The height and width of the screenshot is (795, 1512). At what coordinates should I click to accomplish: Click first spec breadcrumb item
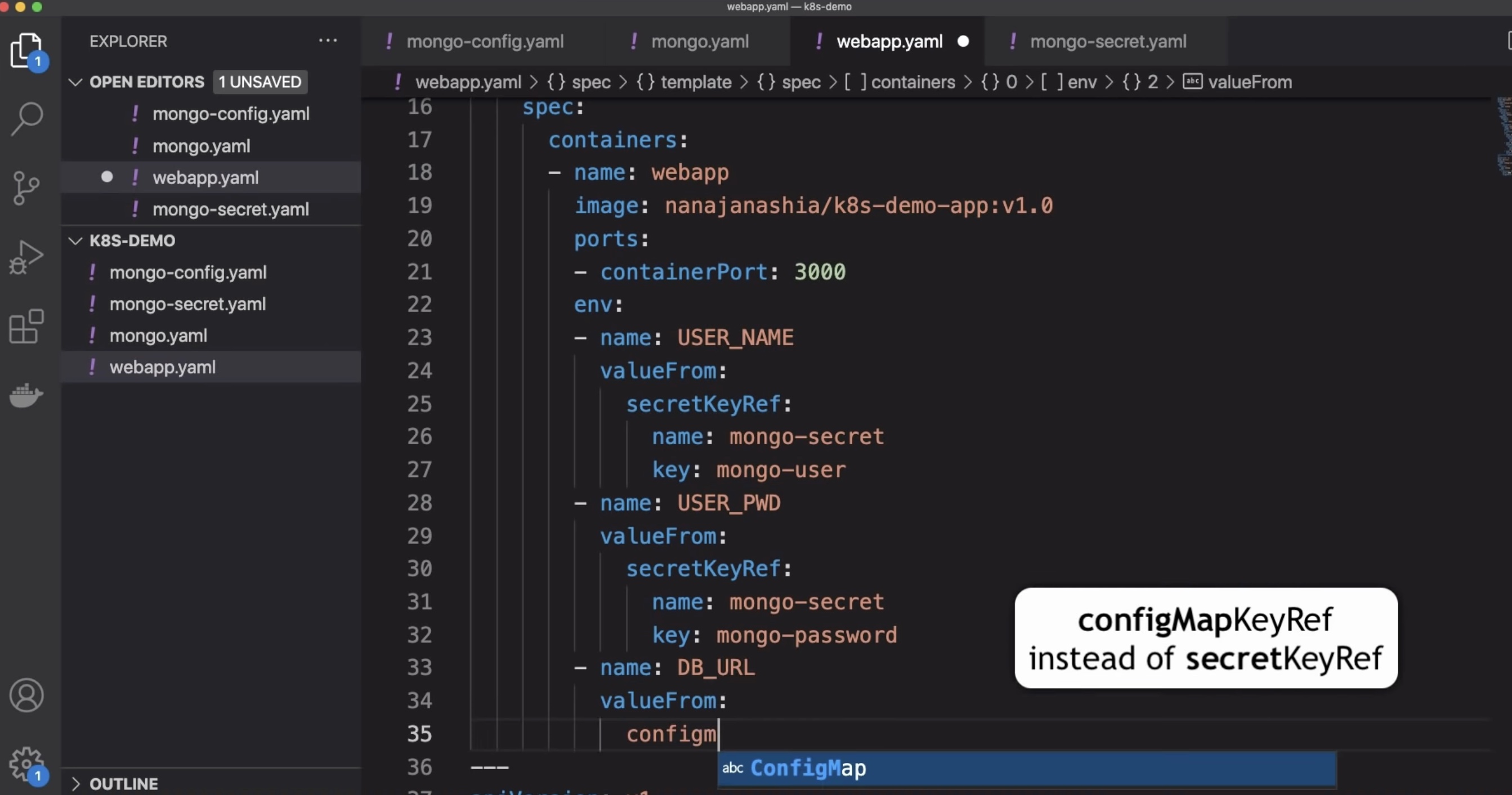point(579,82)
